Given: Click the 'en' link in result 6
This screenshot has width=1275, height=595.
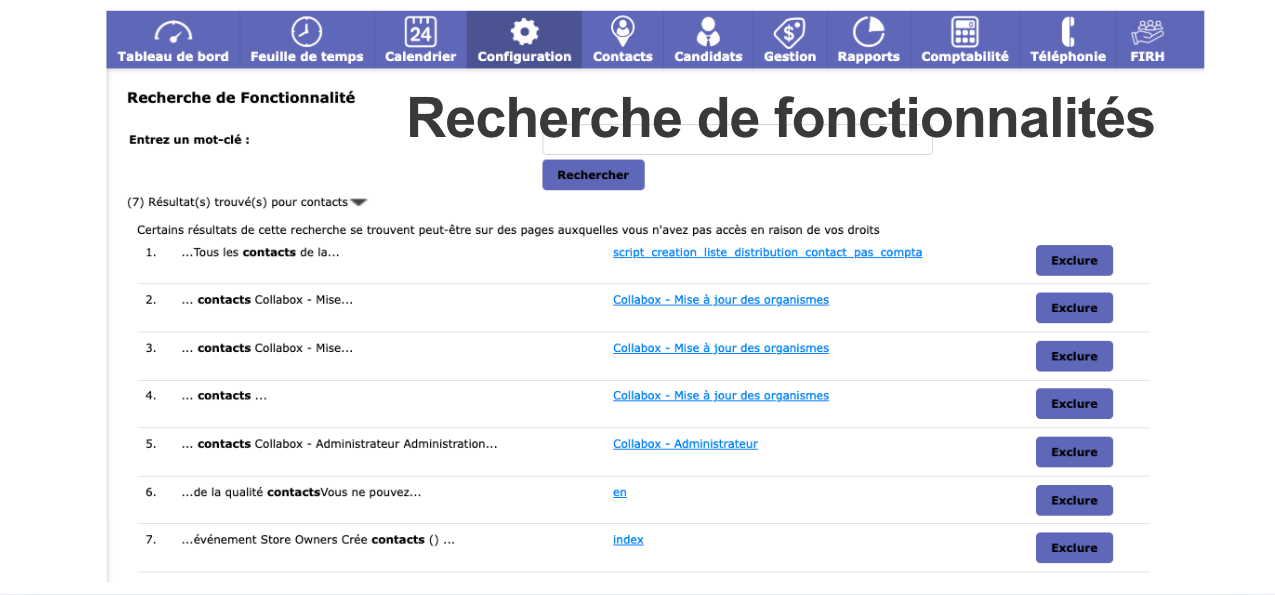Looking at the screenshot, I should tap(620, 492).
